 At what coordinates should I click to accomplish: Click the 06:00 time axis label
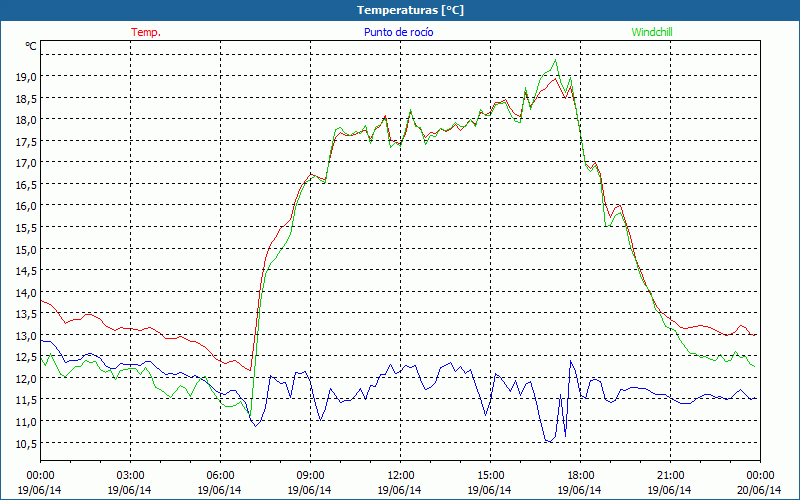220,475
